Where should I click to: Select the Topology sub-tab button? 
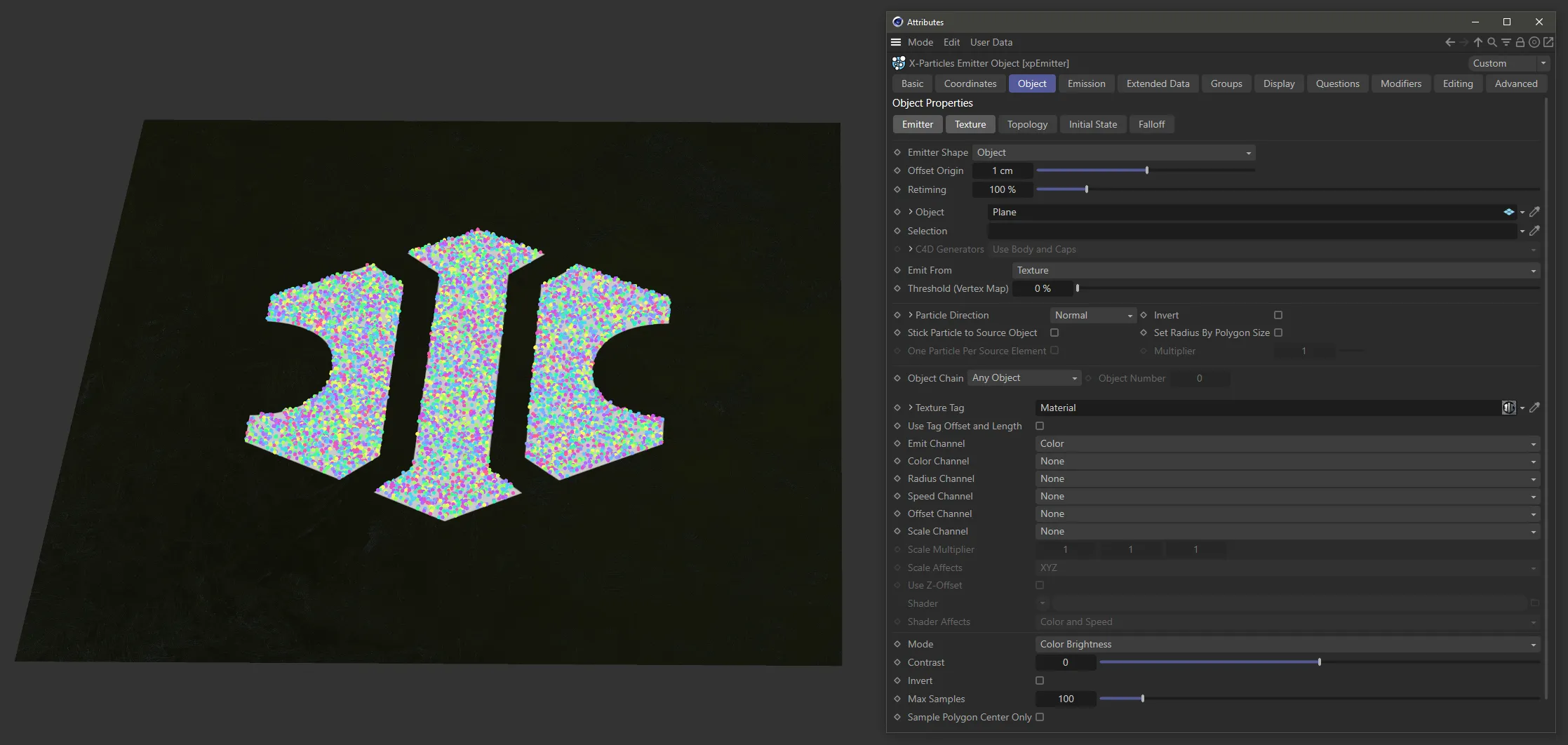[x=1027, y=124]
